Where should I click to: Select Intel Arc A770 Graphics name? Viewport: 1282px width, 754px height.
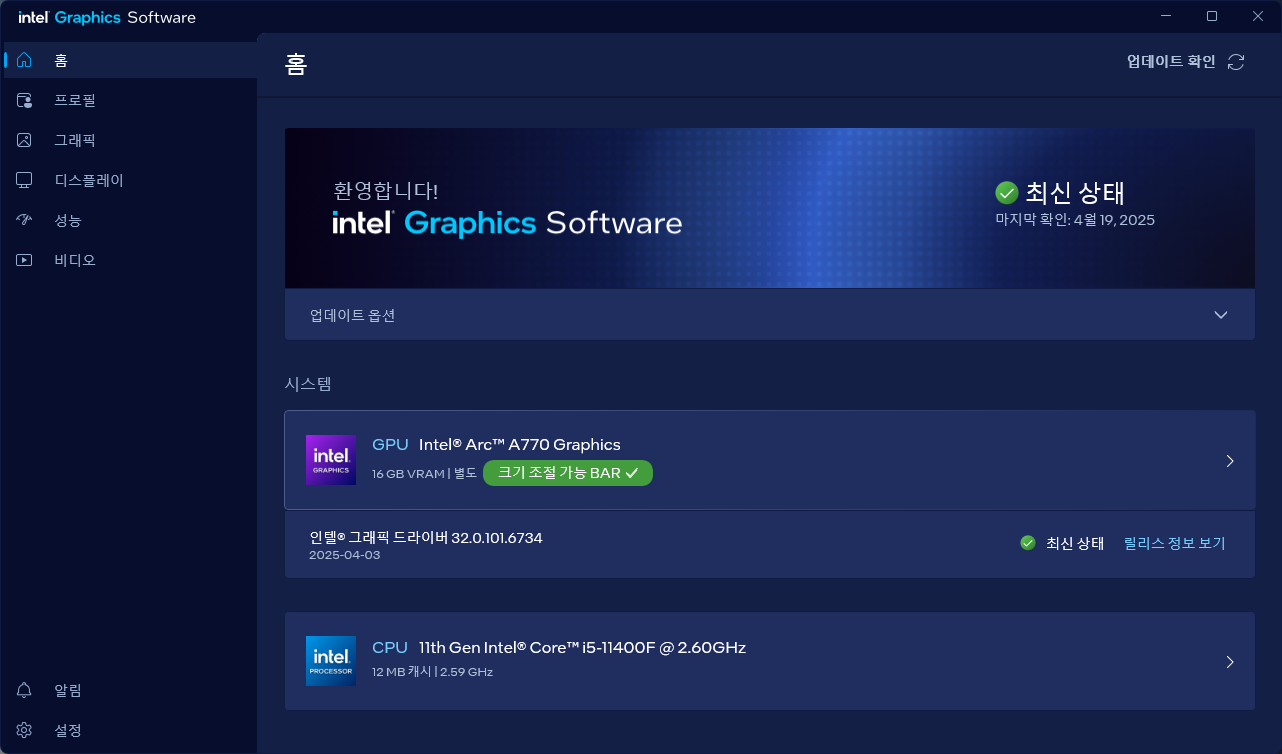(x=520, y=445)
